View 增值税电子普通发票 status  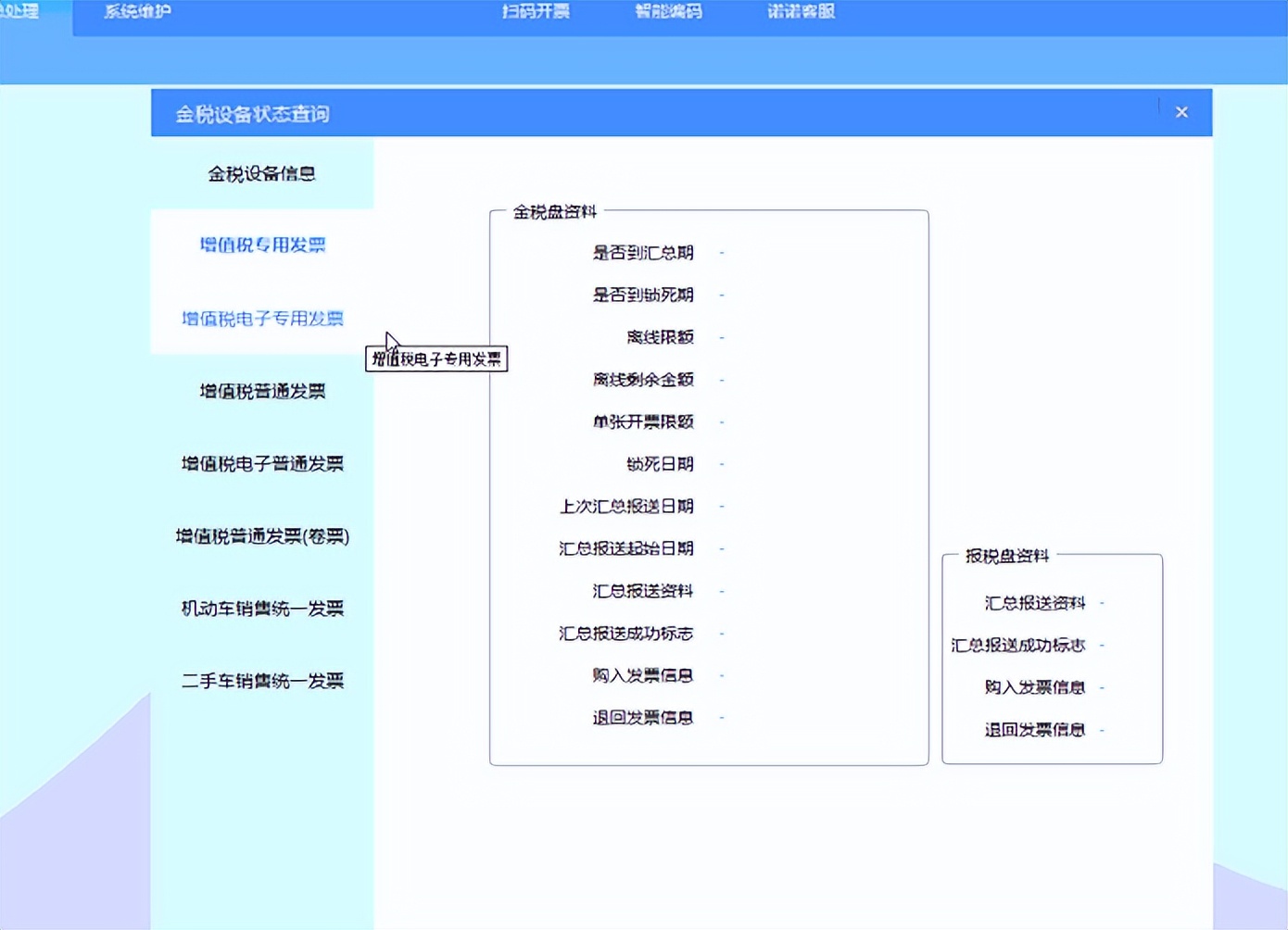tap(262, 463)
